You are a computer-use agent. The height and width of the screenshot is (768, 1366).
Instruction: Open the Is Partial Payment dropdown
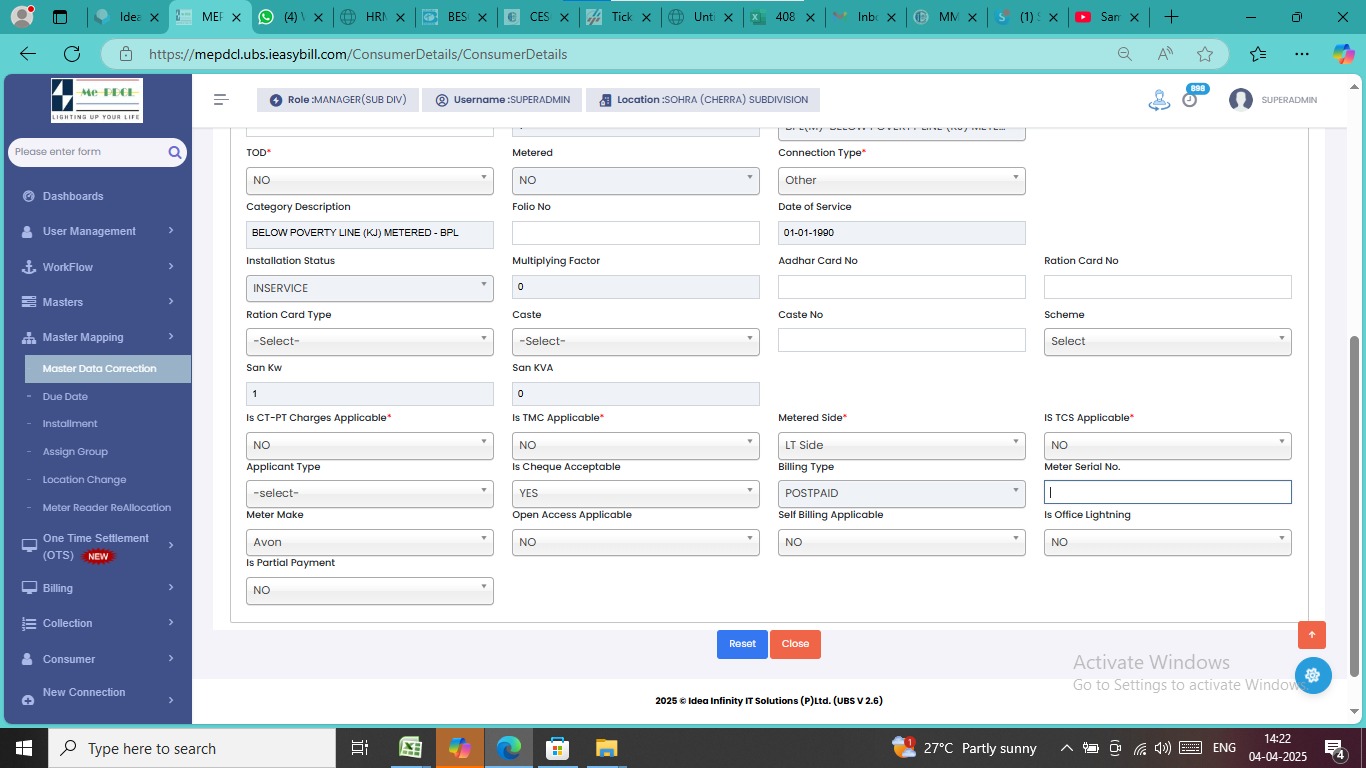(x=369, y=590)
